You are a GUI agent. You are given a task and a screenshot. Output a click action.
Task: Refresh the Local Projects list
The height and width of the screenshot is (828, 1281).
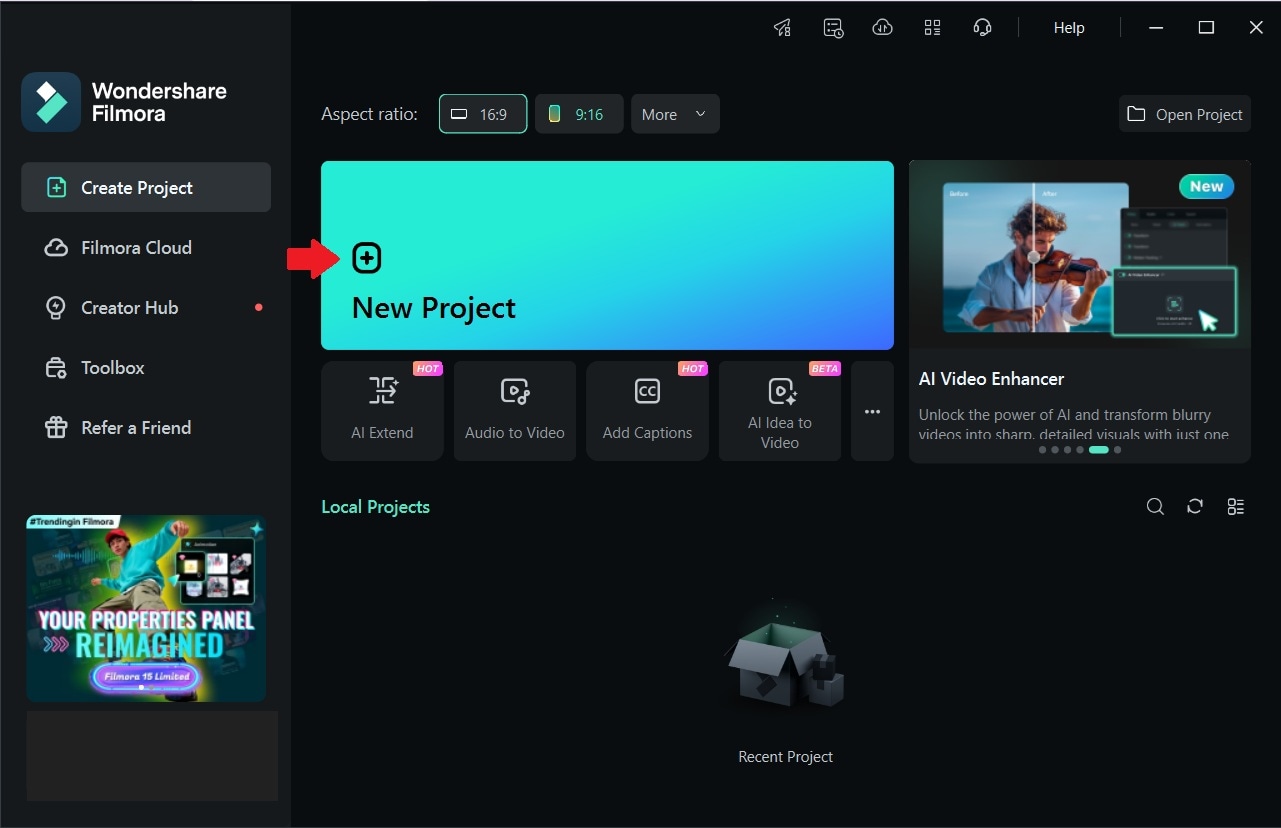click(x=1195, y=506)
